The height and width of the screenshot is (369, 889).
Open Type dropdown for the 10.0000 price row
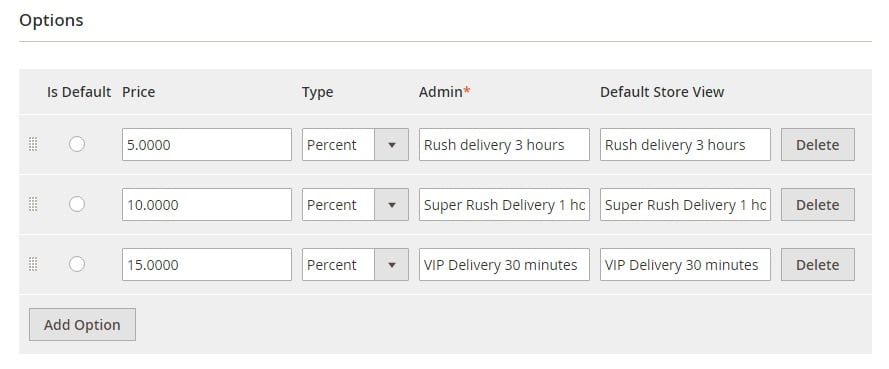[x=355, y=205]
